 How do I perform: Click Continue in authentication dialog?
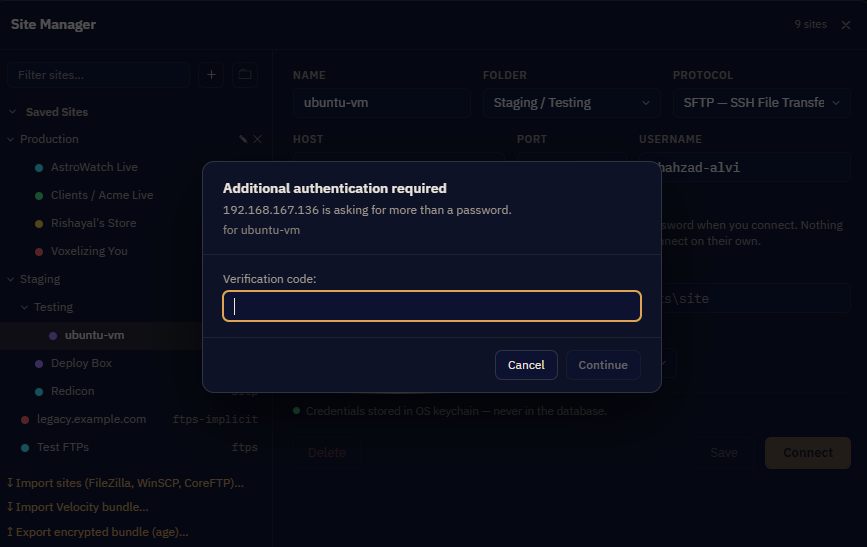pos(603,365)
